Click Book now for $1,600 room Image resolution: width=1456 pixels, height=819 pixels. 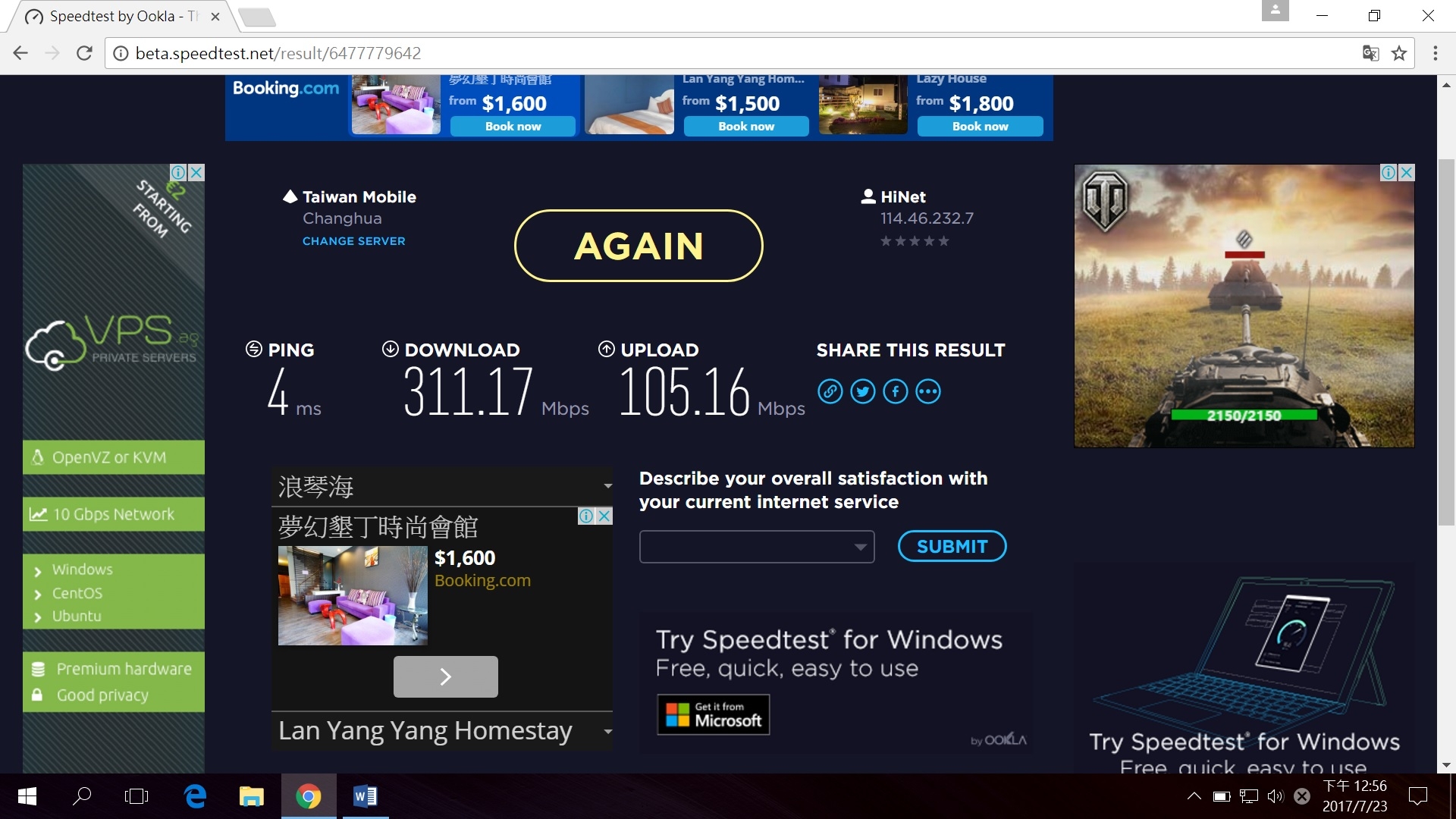pos(513,127)
